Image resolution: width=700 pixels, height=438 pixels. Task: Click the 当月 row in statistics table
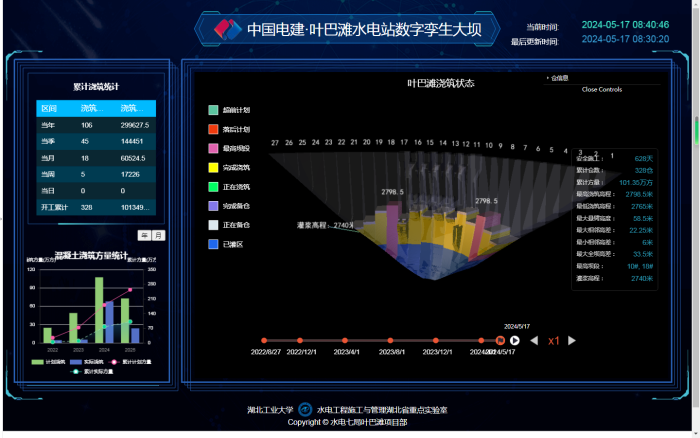point(96,158)
